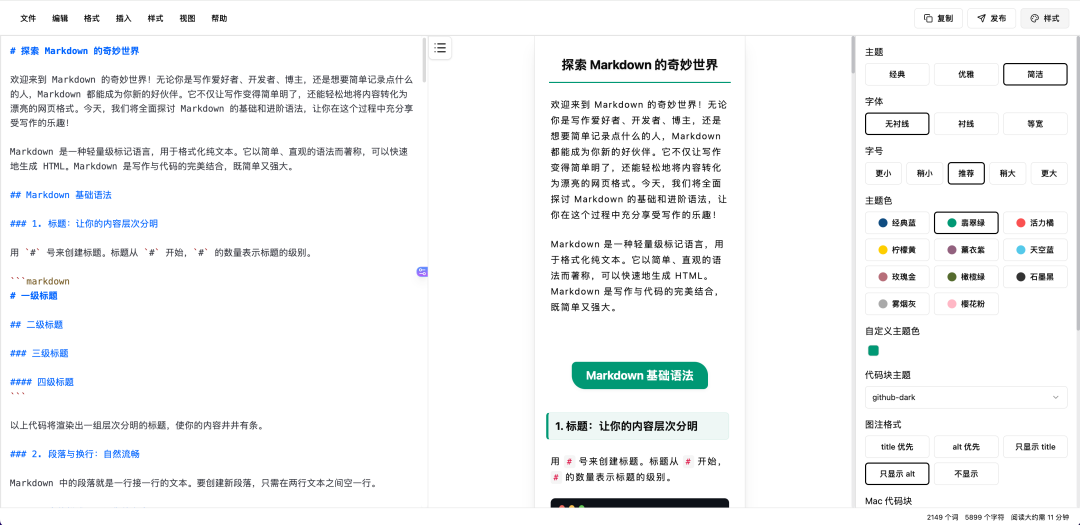Screen dimensions: 1080x525
Task: Click the 复制 copy button
Action: coord(938,18)
